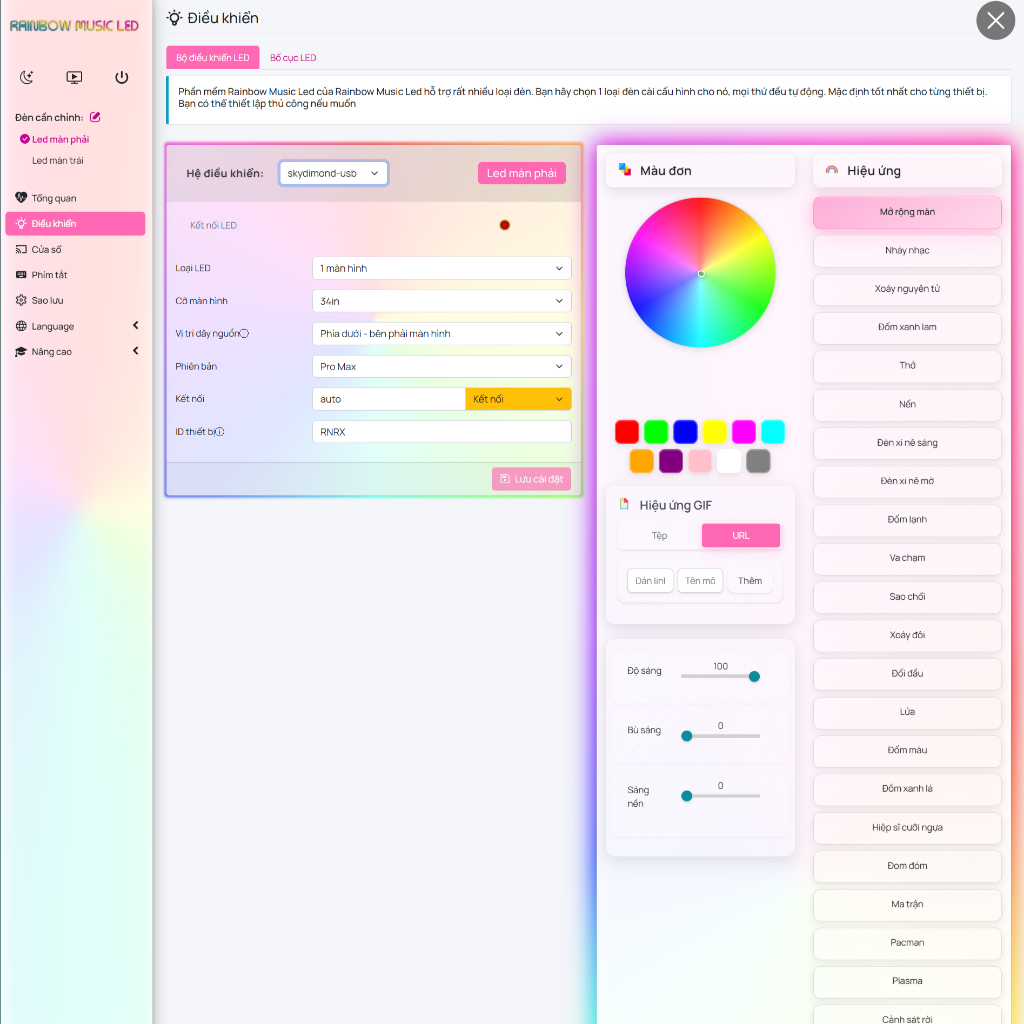Apply the Nháy nhạc effect

[x=907, y=250]
